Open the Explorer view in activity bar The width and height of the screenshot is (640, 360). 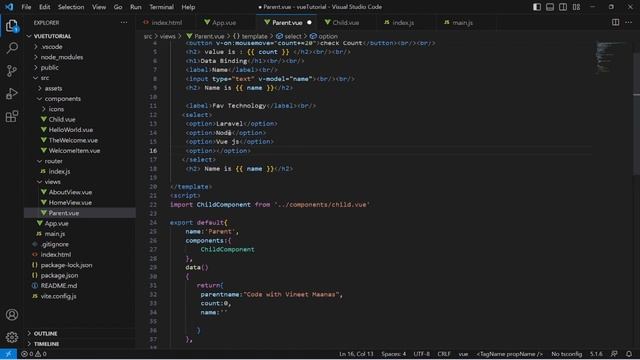(12, 26)
